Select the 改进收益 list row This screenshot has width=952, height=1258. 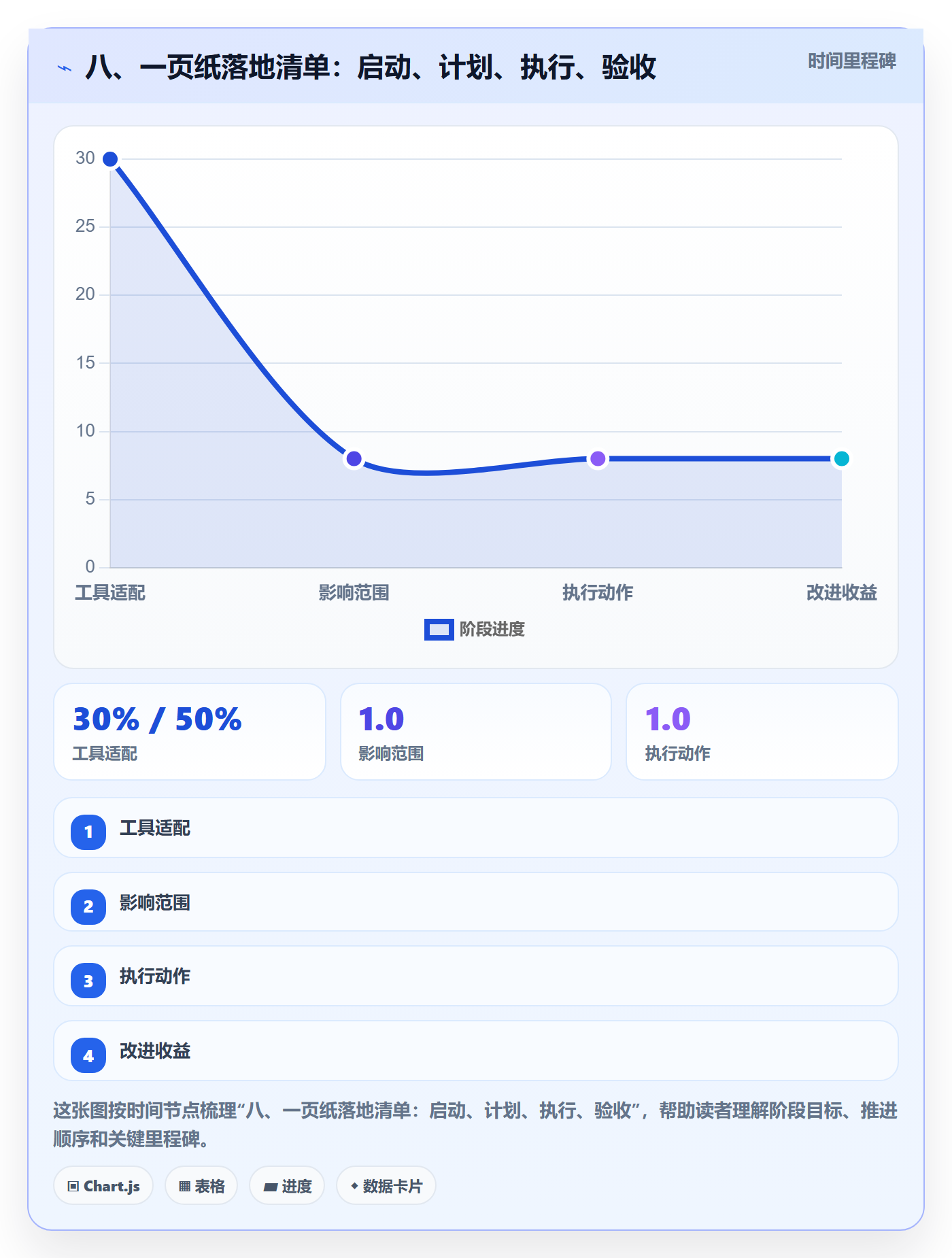pos(476,1051)
